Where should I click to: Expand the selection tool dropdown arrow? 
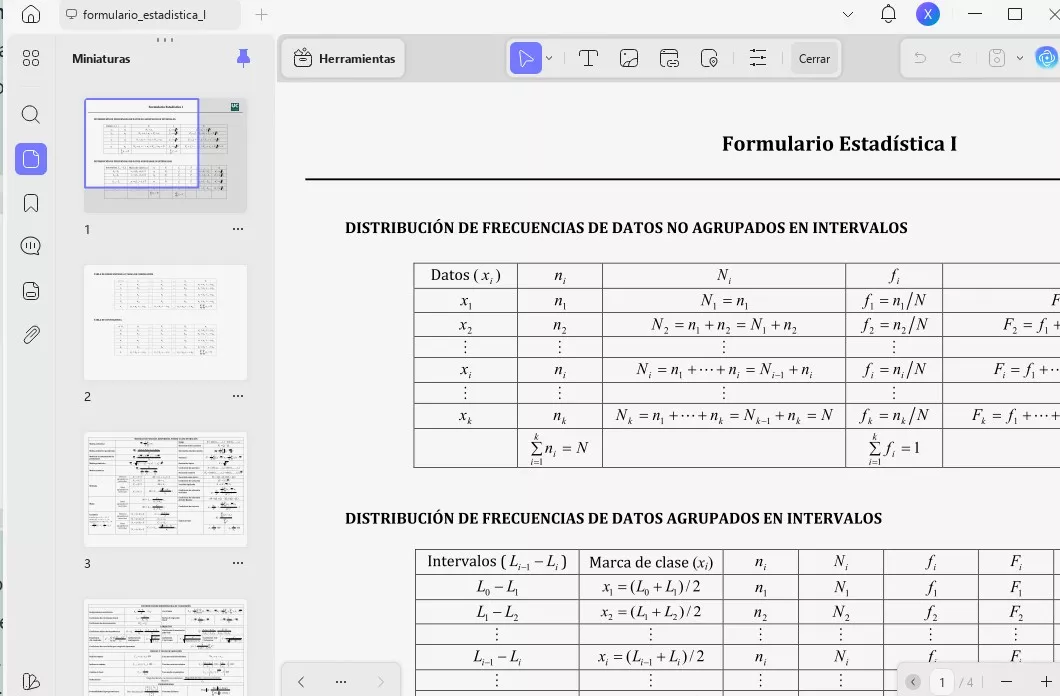pos(549,59)
